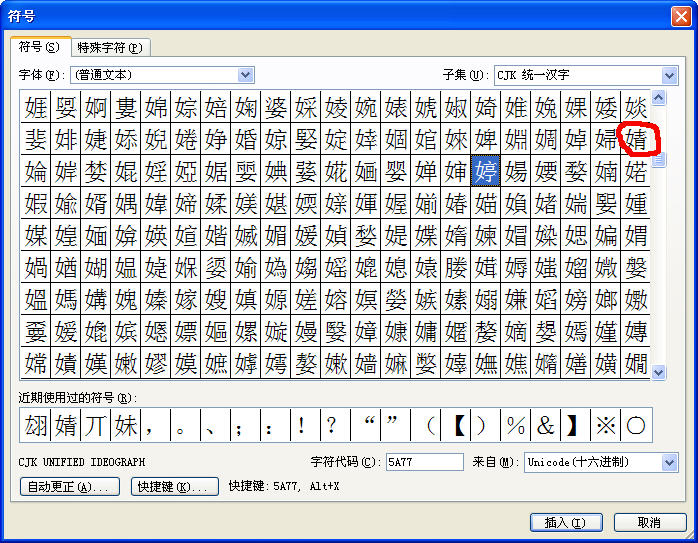Click the 插入(I) button
Screen dimensions: 698x543
coord(566,523)
